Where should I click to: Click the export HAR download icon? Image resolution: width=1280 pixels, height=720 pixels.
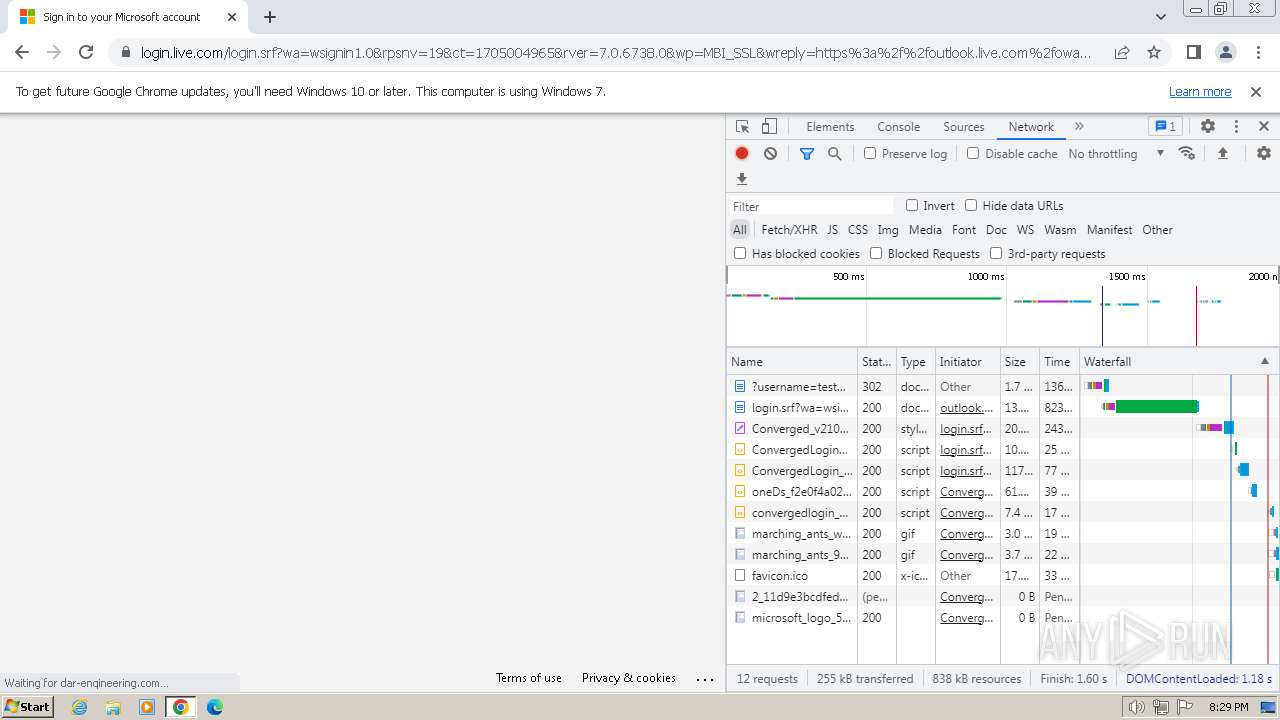(x=742, y=179)
